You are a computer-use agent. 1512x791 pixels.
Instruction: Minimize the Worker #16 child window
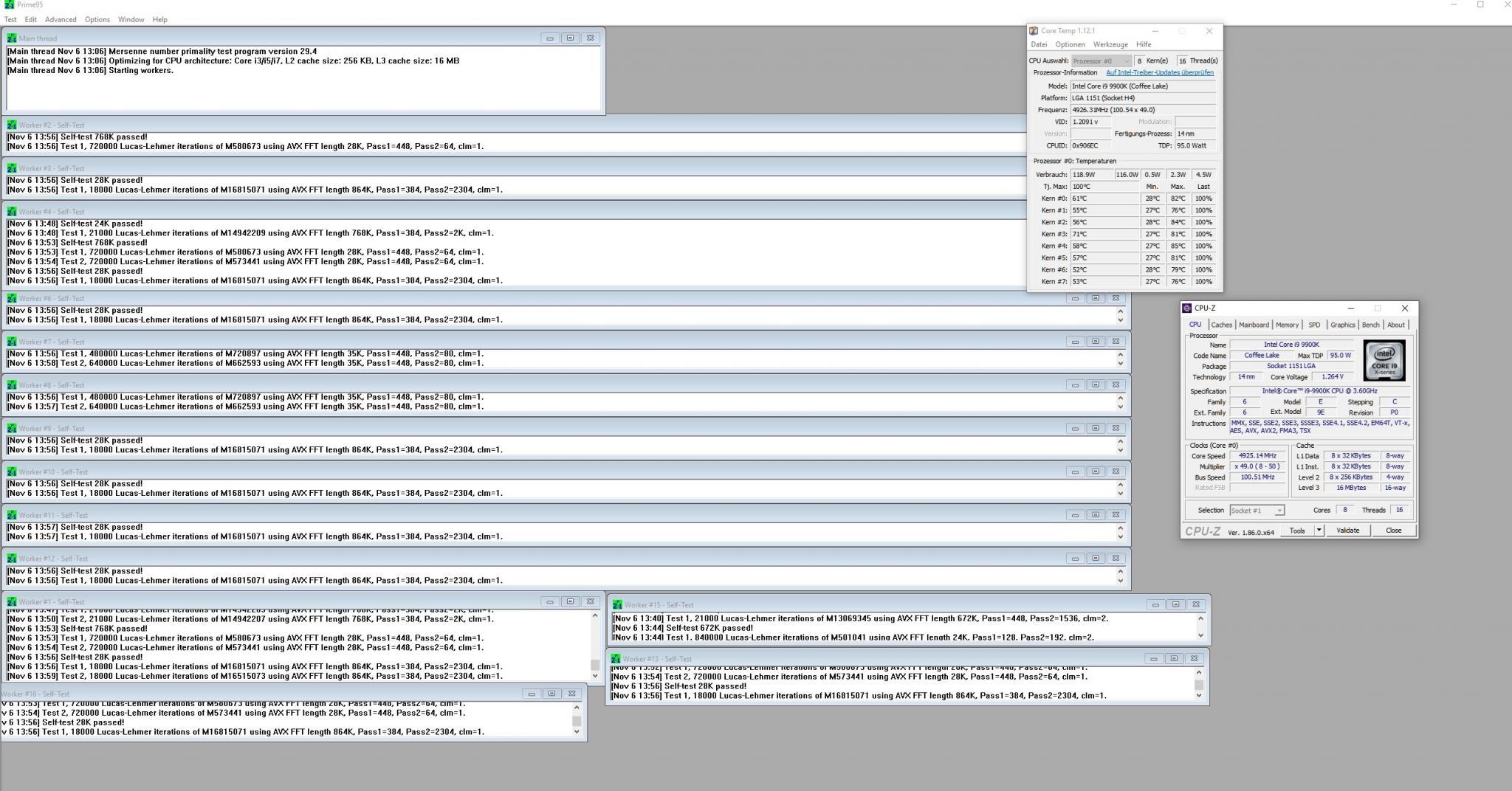coord(531,694)
